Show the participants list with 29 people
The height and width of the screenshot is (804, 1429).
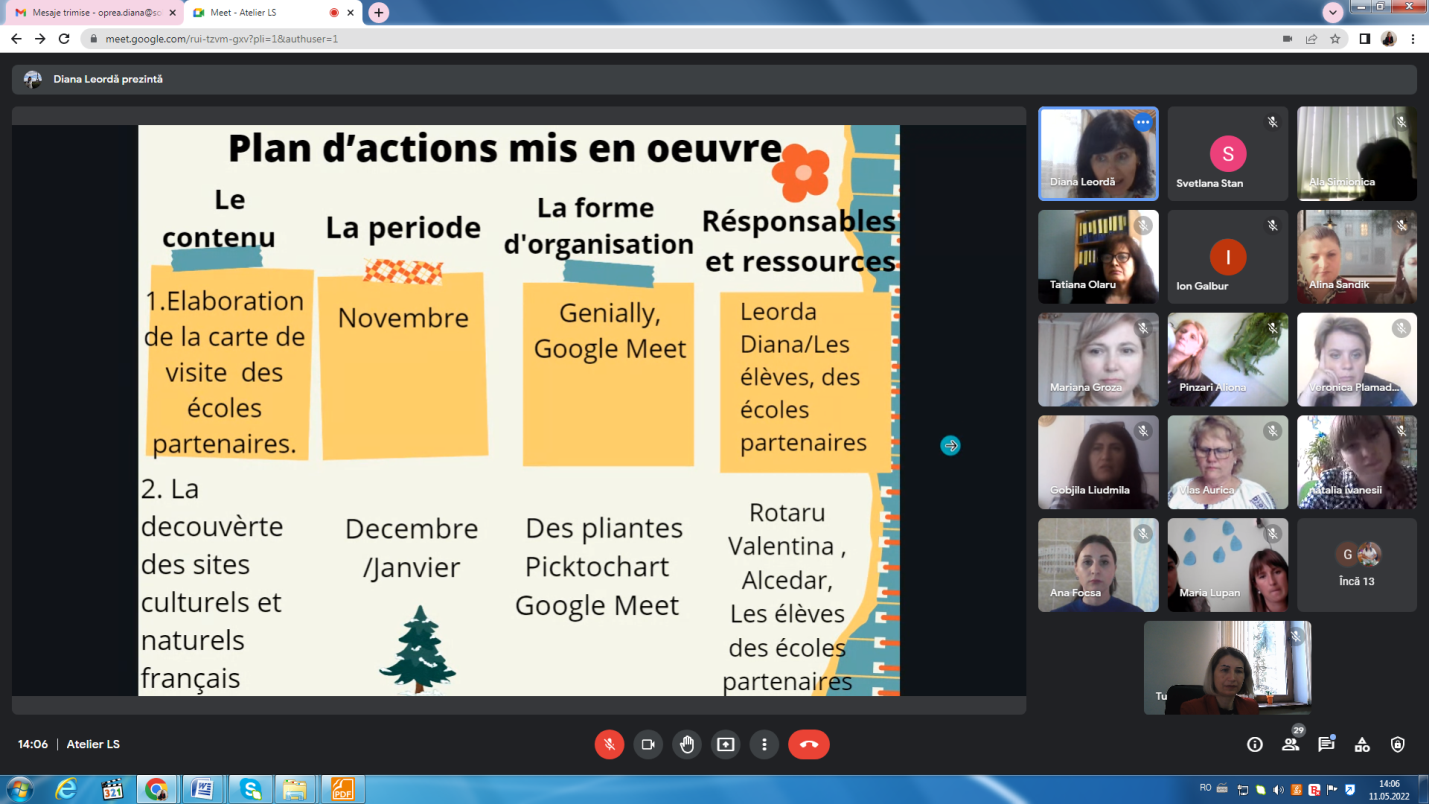(x=1291, y=744)
